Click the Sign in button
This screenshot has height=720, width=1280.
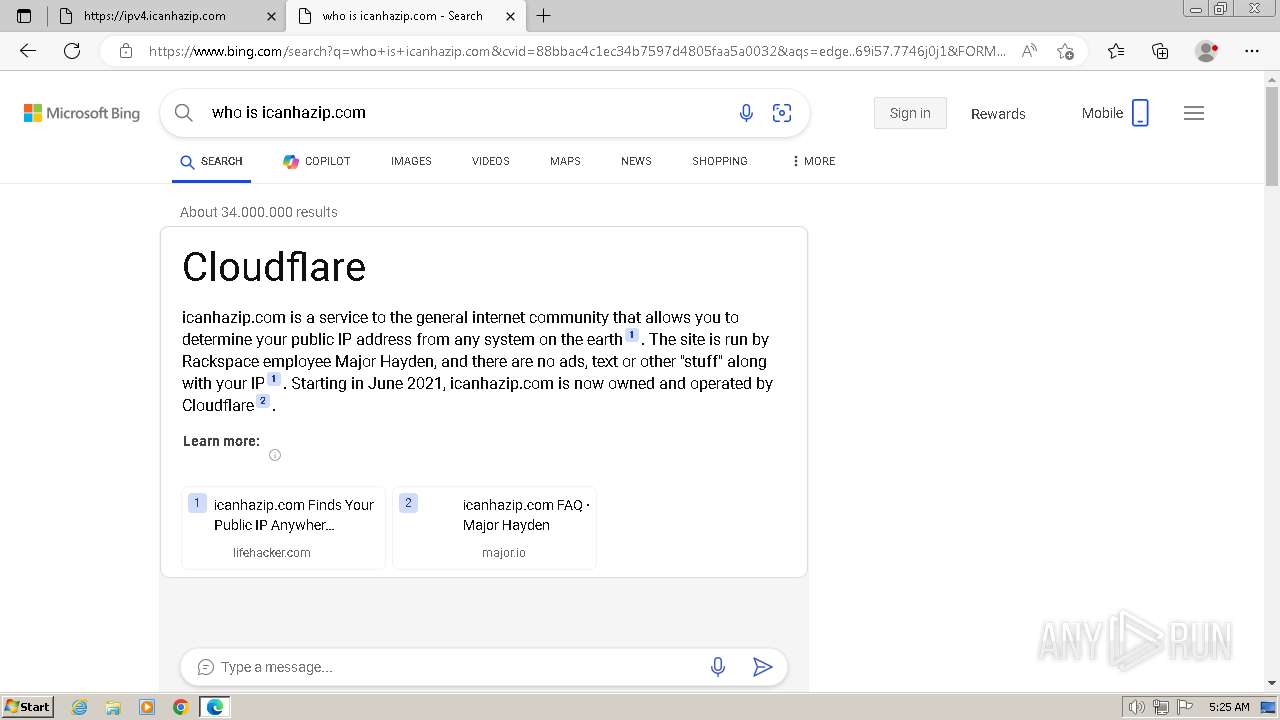pos(910,113)
